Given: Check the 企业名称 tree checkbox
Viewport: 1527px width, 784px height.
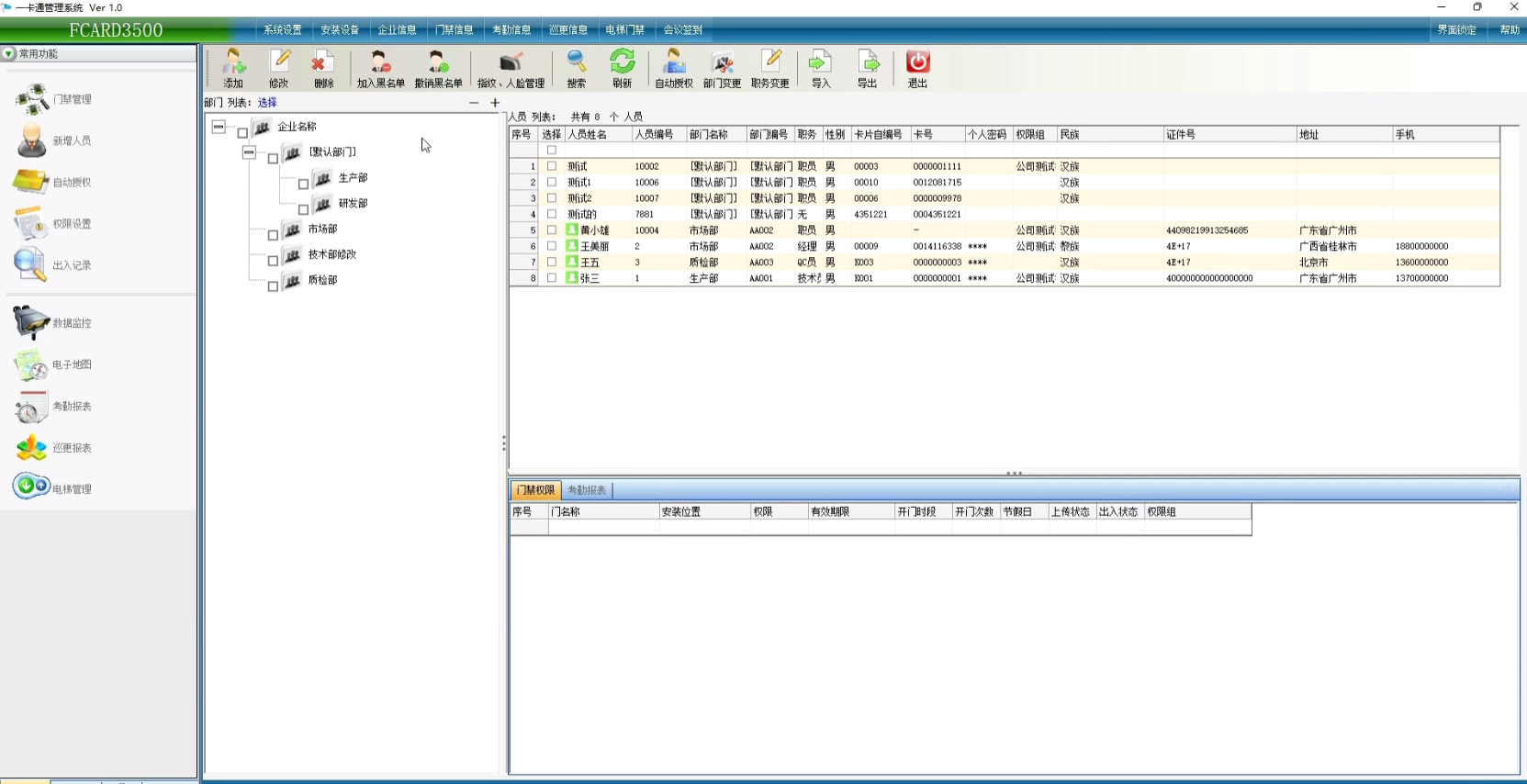Looking at the screenshot, I should pyautogui.click(x=242, y=133).
